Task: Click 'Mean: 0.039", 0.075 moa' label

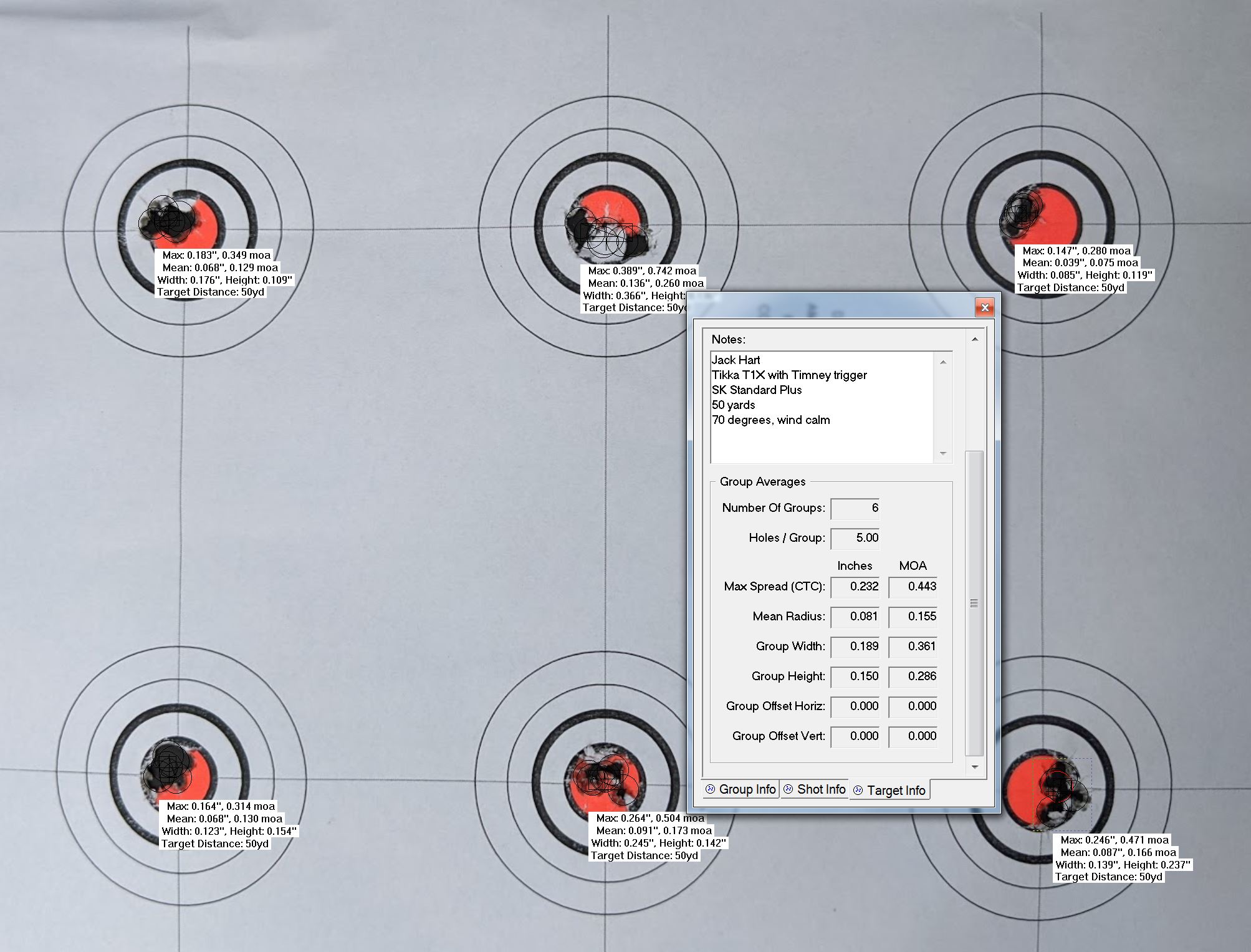Action: tap(1080, 263)
